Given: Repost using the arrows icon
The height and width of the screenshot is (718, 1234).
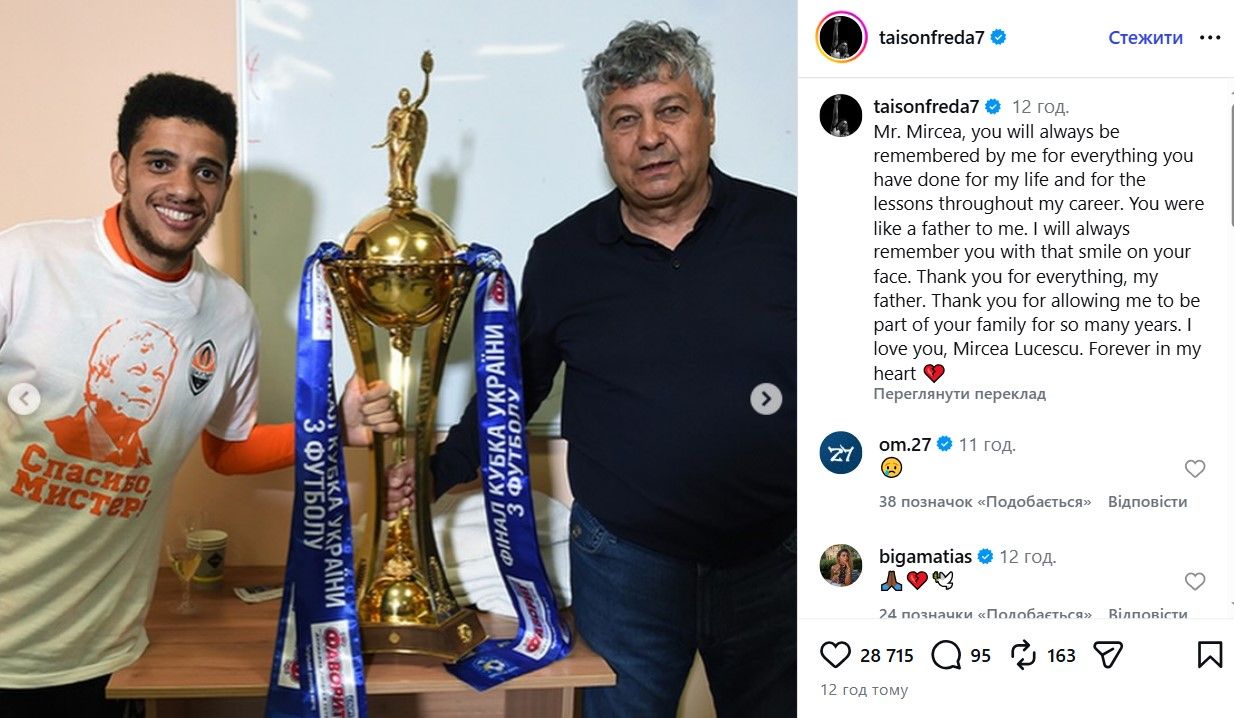Looking at the screenshot, I should click(1023, 655).
